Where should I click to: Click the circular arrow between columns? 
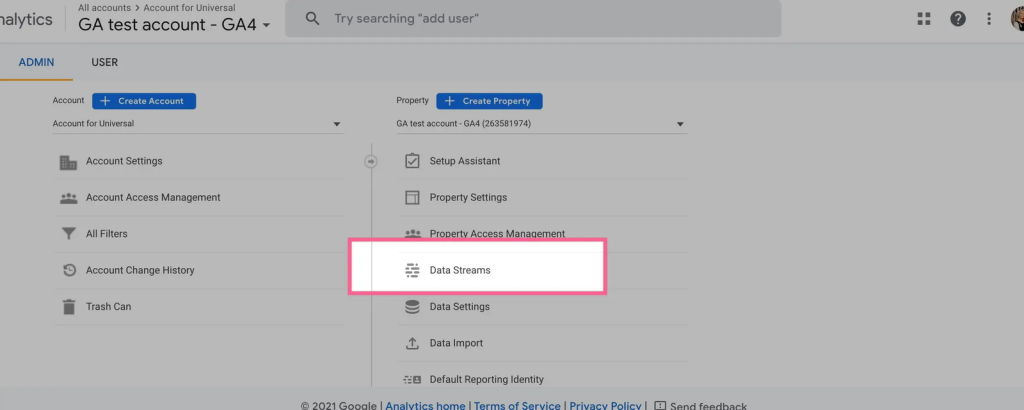coord(371,161)
